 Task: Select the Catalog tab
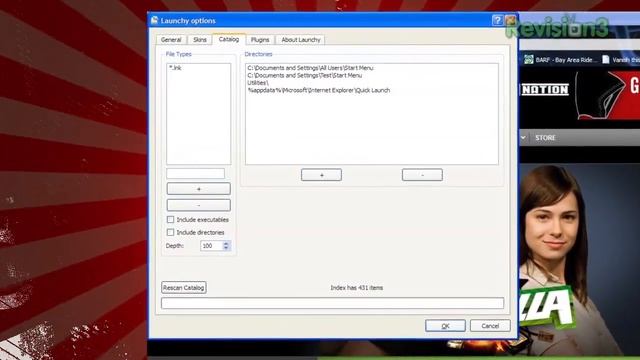coord(229,39)
